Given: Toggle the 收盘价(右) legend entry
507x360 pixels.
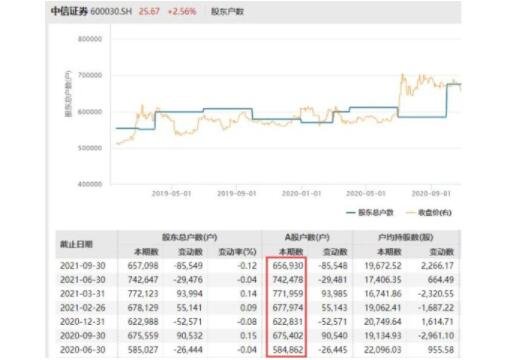Looking at the screenshot, I should (x=429, y=212).
